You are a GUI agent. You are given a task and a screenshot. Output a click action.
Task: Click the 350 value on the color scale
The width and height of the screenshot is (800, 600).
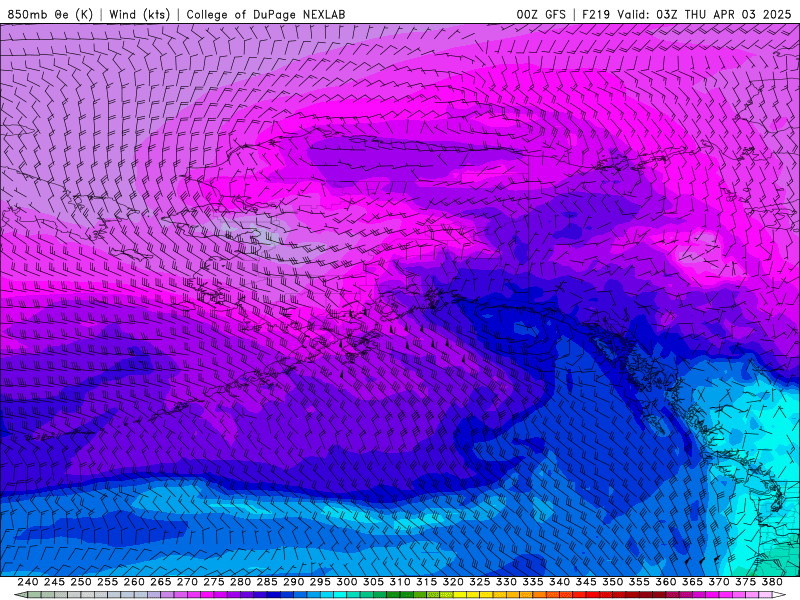pyautogui.click(x=613, y=582)
